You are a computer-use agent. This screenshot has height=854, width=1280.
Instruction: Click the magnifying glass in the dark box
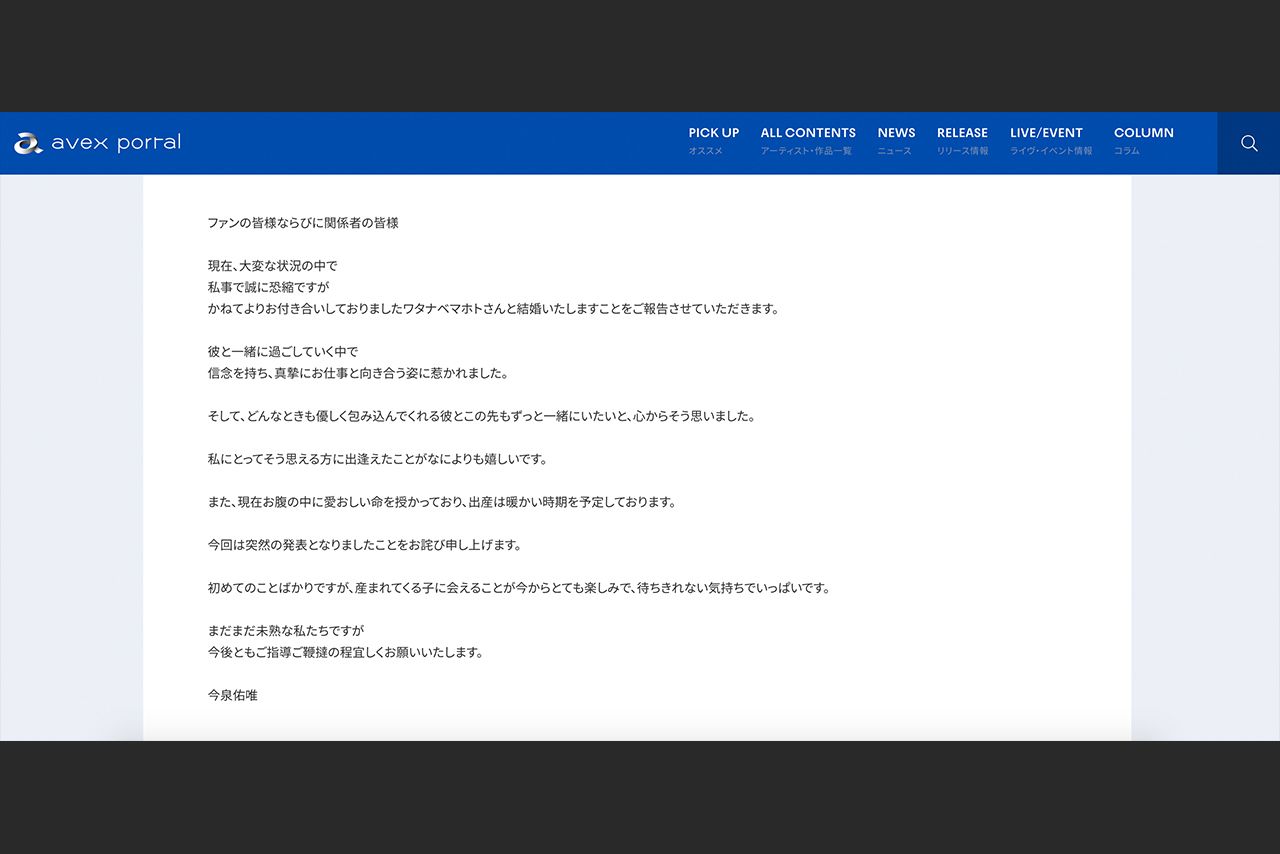1248,143
